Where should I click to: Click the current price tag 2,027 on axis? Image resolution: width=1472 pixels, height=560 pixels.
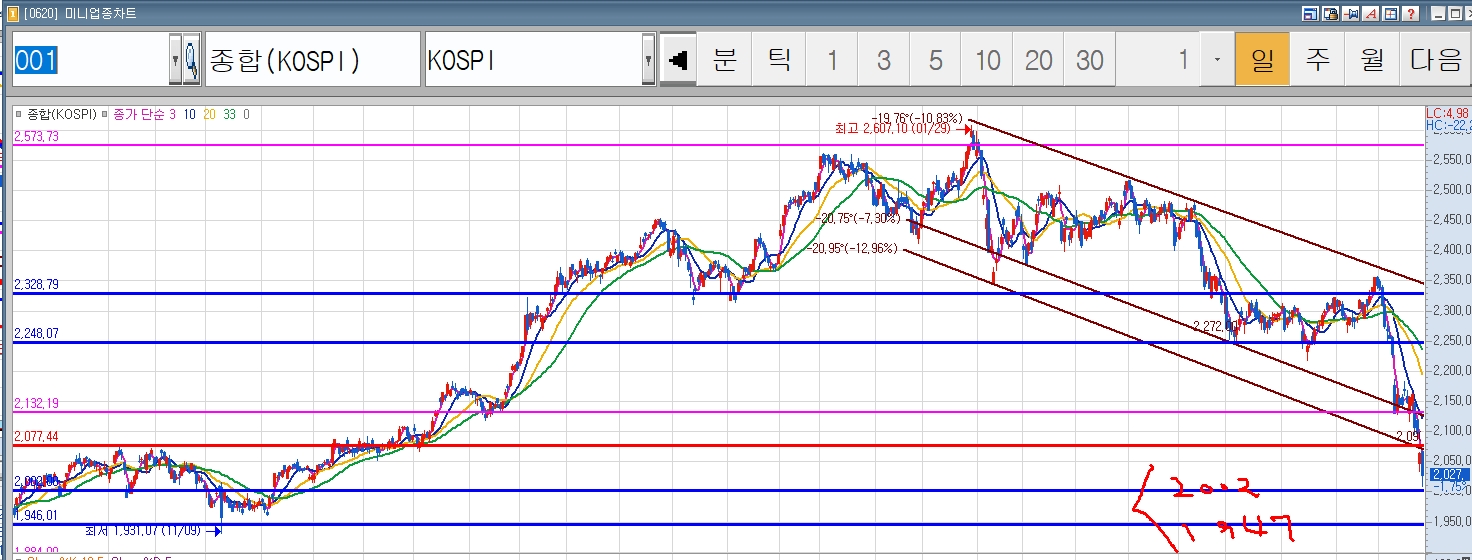(1448, 474)
